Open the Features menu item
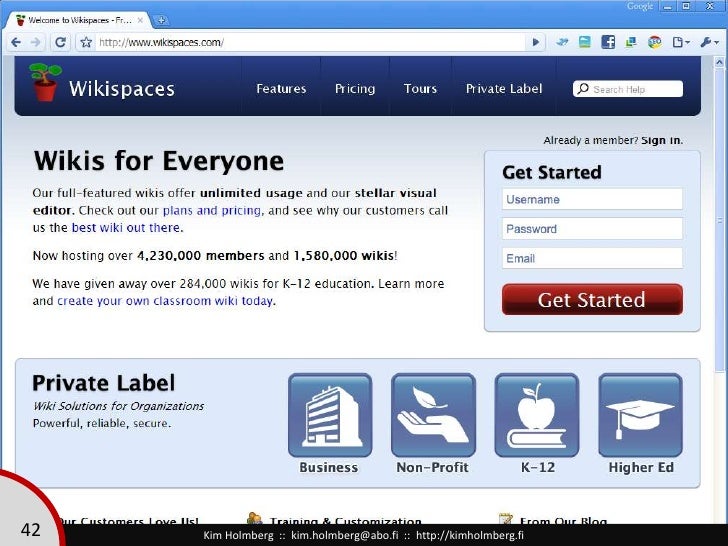Screen dimensions: 728x546 click(x=281, y=89)
